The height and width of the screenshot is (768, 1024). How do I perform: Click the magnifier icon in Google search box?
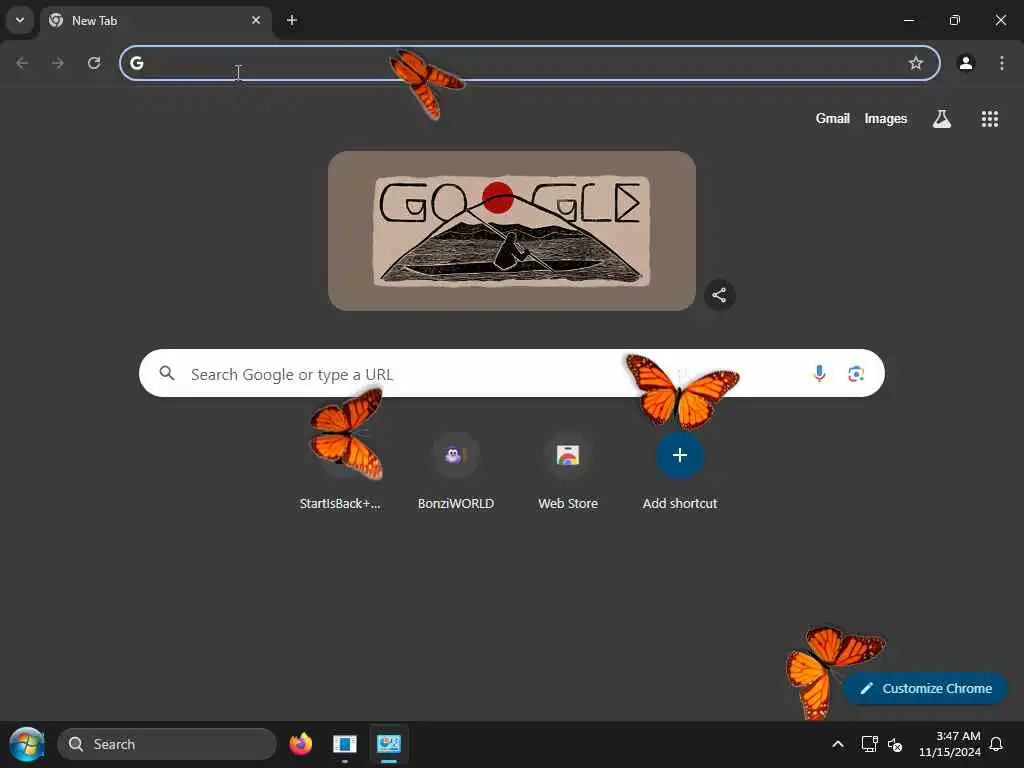tap(167, 373)
